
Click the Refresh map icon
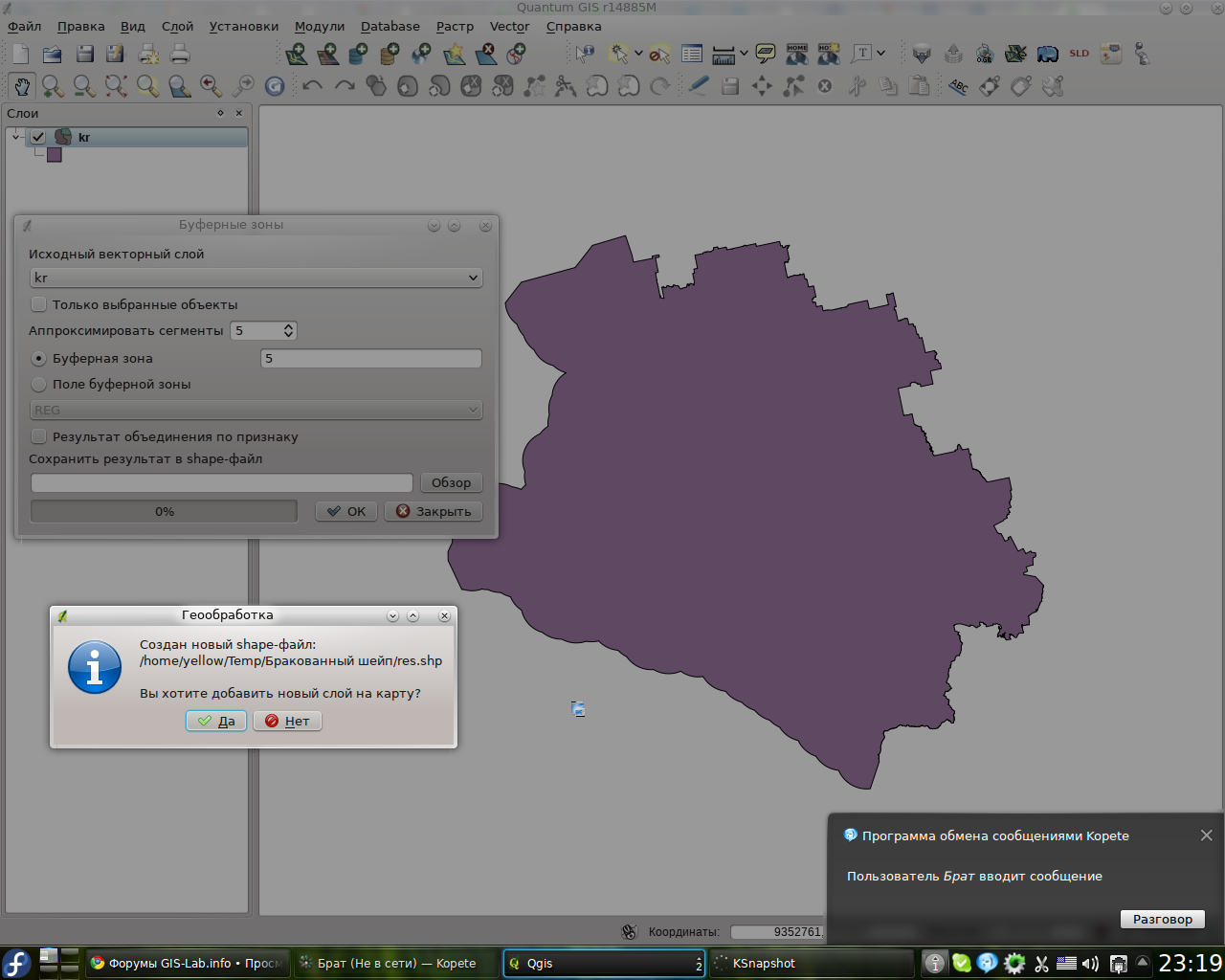pyautogui.click(x=275, y=87)
